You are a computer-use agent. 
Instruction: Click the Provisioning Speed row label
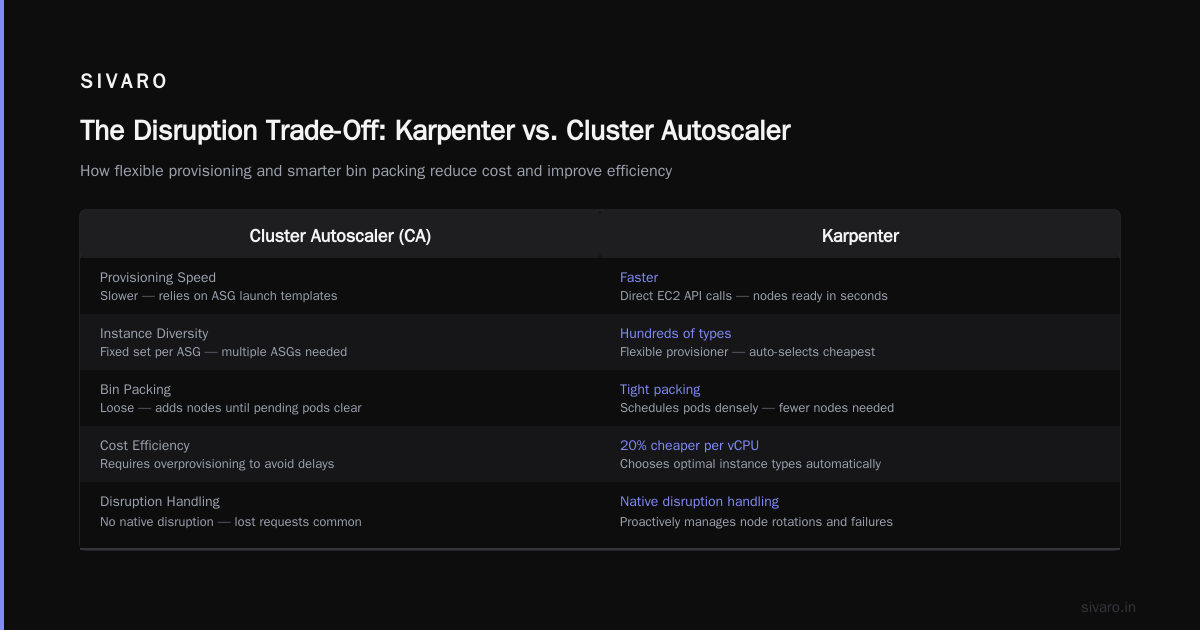click(158, 277)
